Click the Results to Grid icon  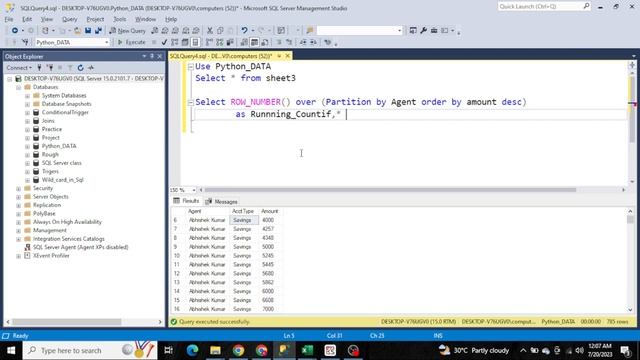click(x=254, y=42)
